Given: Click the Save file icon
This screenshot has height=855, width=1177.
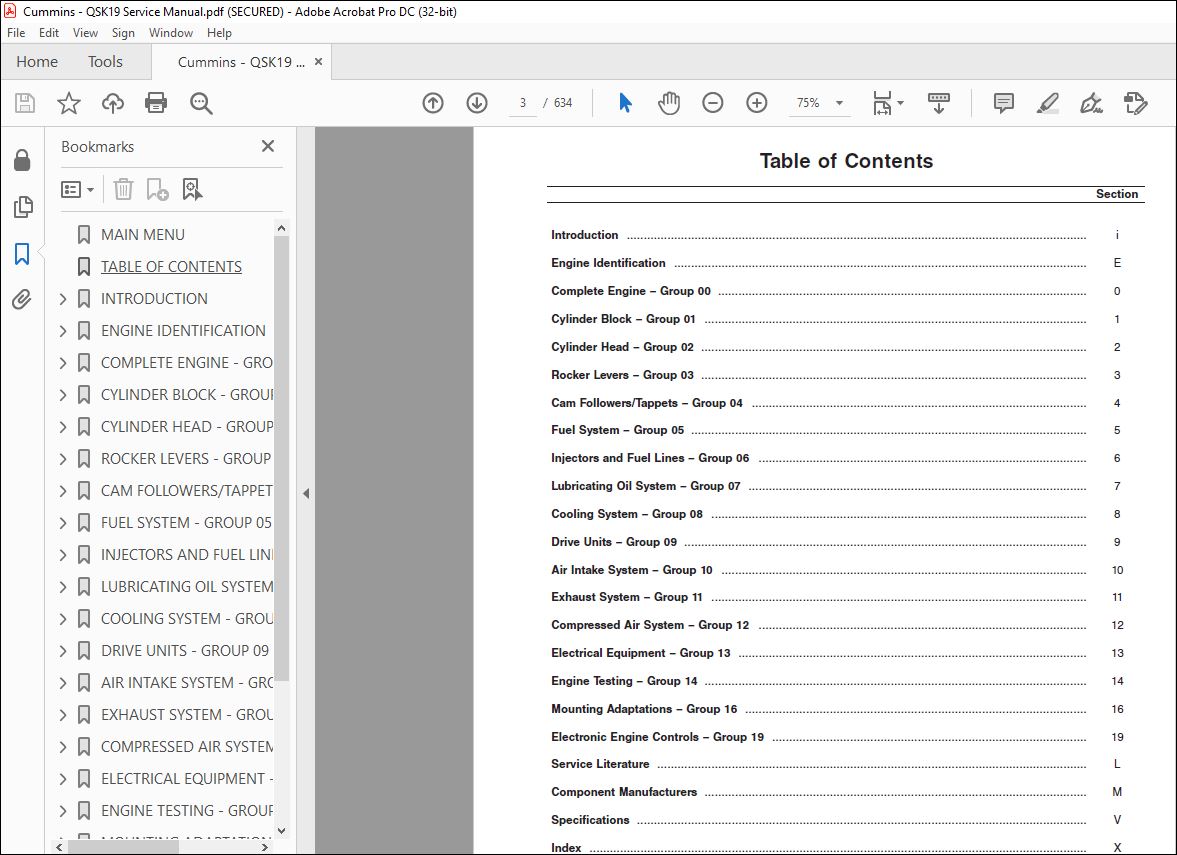Looking at the screenshot, I should (25, 103).
